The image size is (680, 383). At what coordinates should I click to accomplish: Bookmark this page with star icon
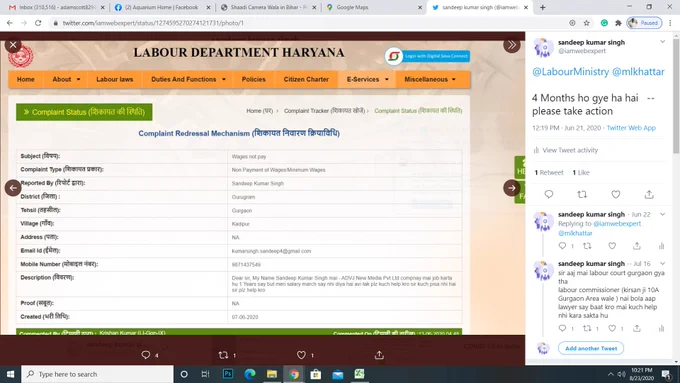(586, 23)
